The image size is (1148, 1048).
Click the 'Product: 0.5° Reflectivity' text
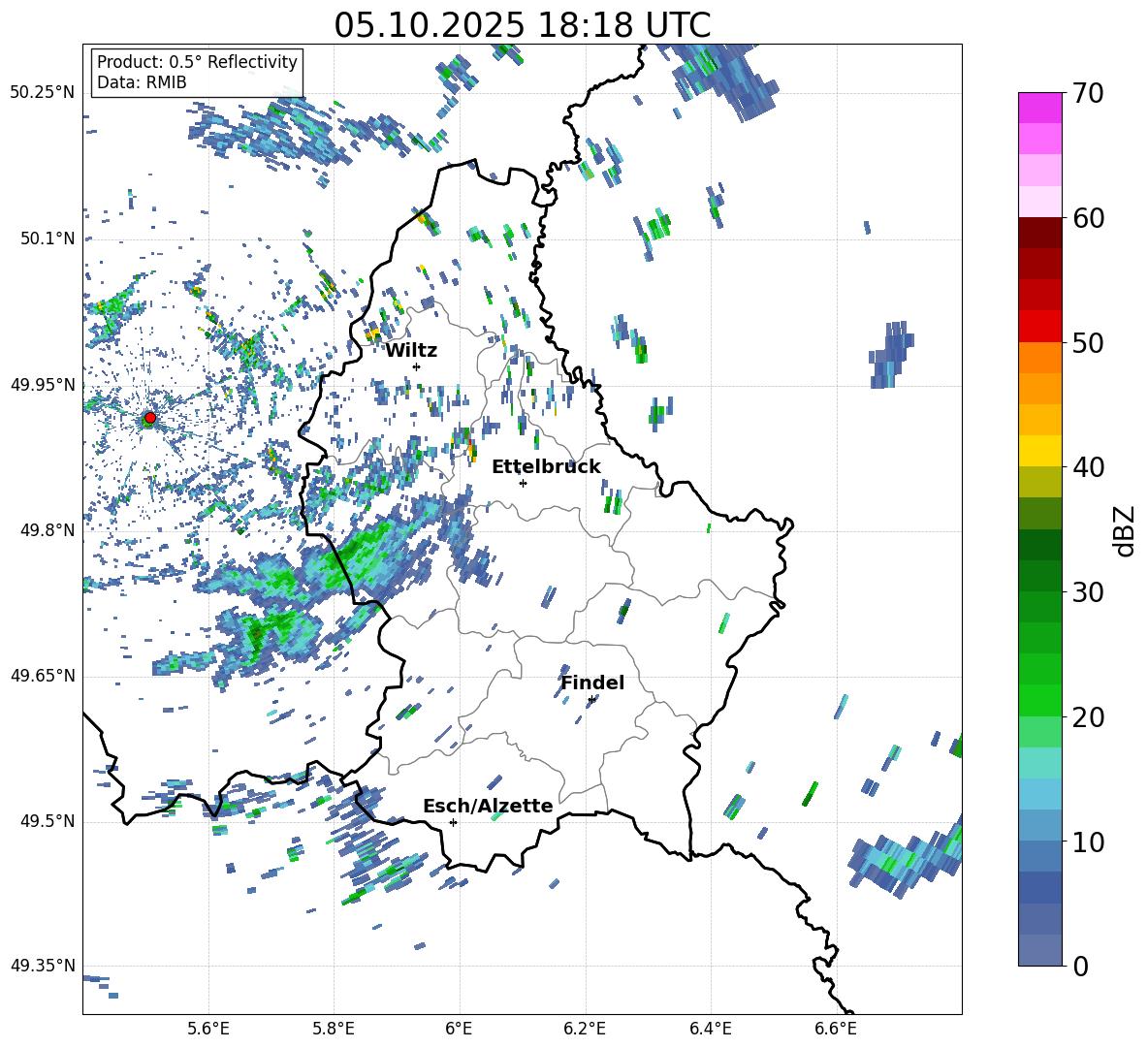pos(197,61)
